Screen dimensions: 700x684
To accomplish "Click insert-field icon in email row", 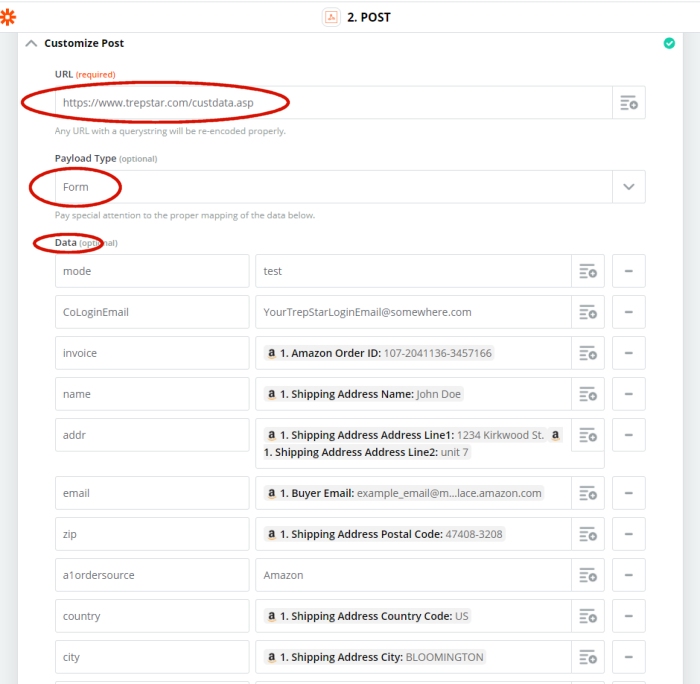I will [x=588, y=493].
